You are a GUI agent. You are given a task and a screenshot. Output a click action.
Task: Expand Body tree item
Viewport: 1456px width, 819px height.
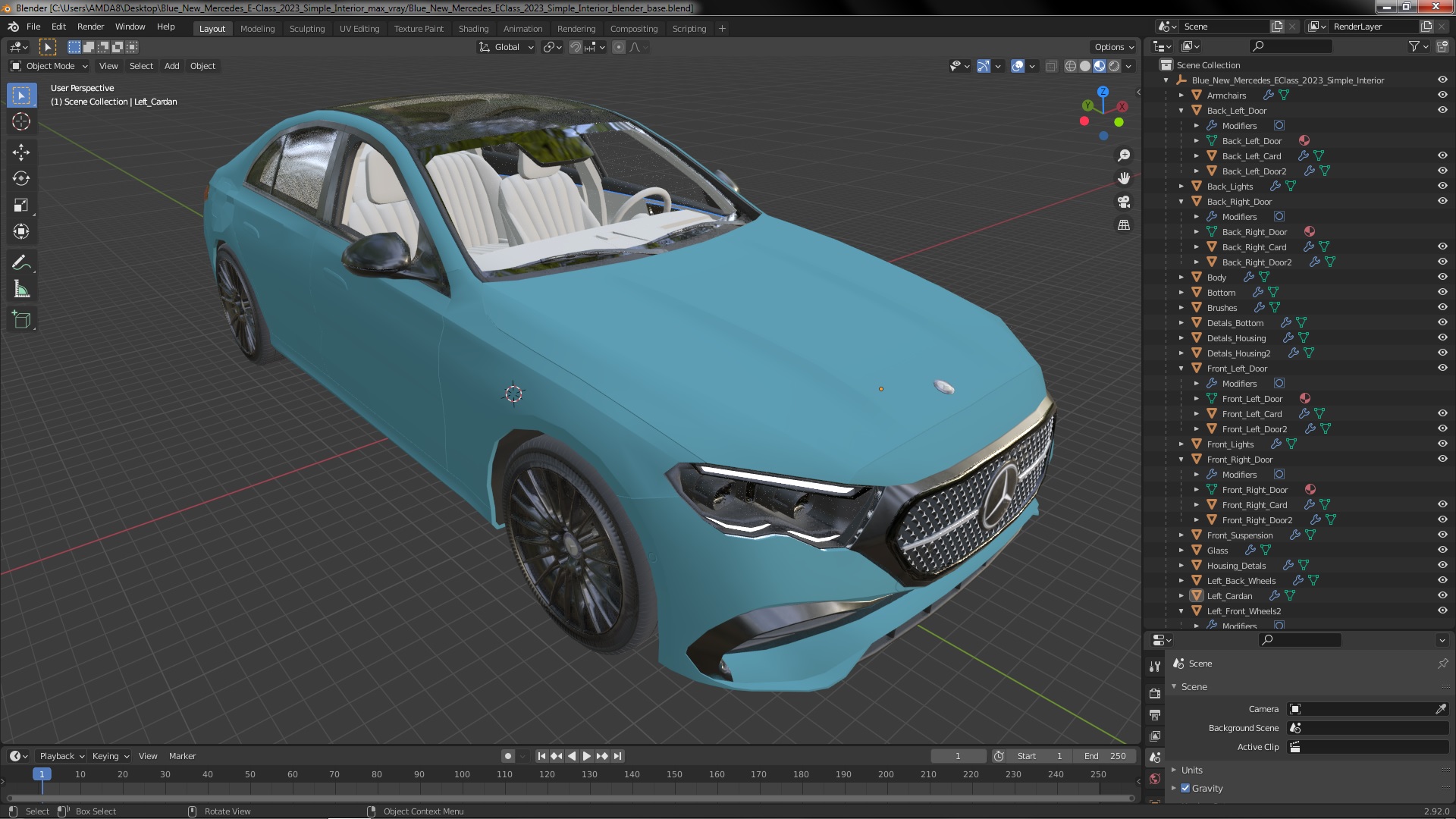(x=1181, y=278)
